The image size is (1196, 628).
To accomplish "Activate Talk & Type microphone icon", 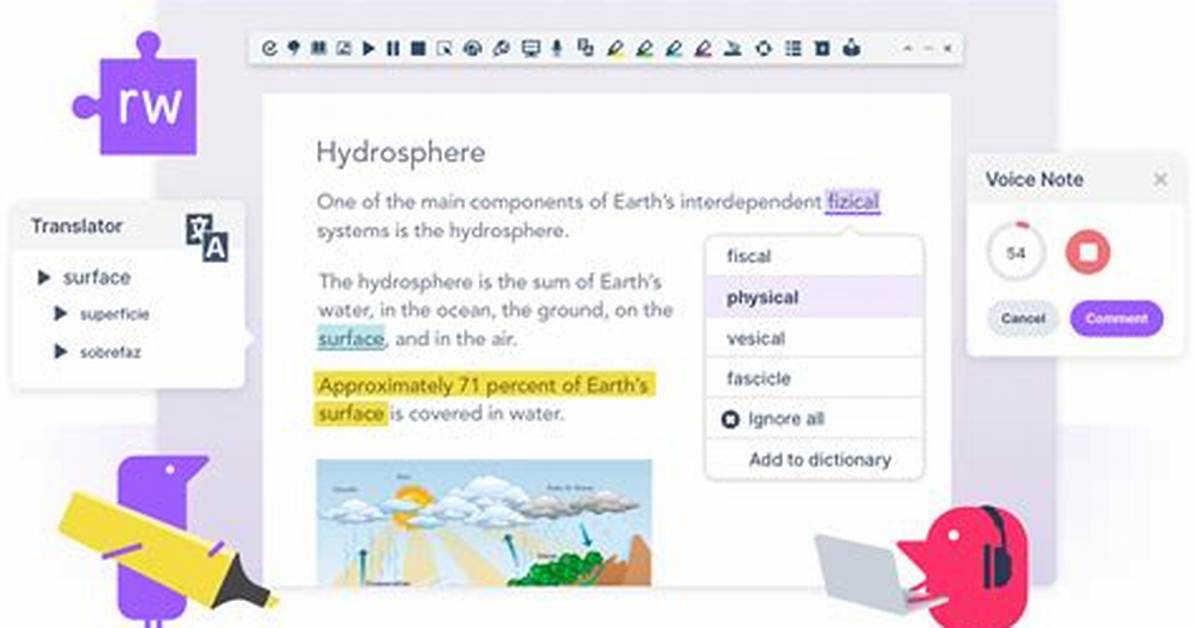I will (557, 49).
